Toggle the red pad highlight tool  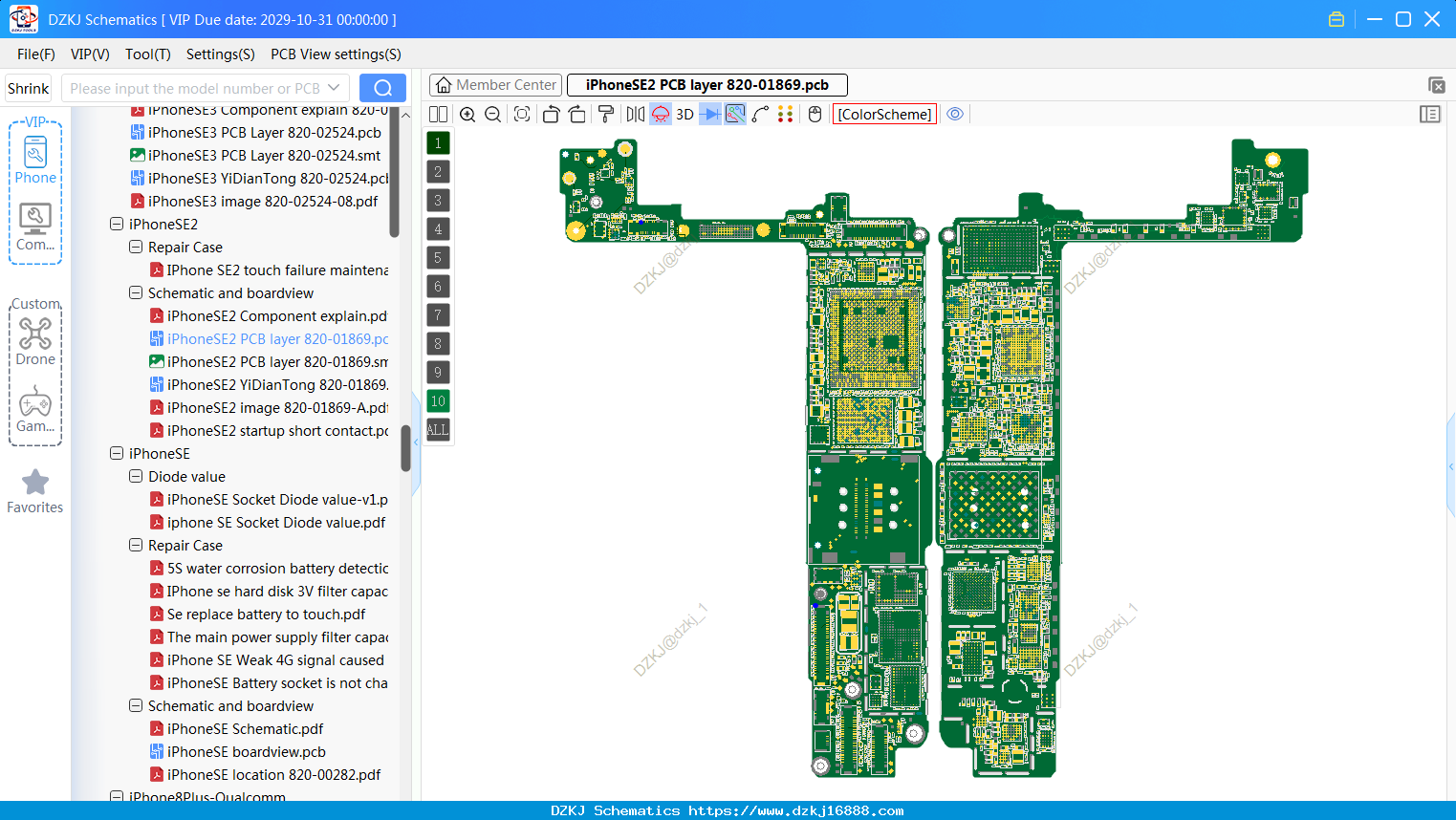[661, 114]
